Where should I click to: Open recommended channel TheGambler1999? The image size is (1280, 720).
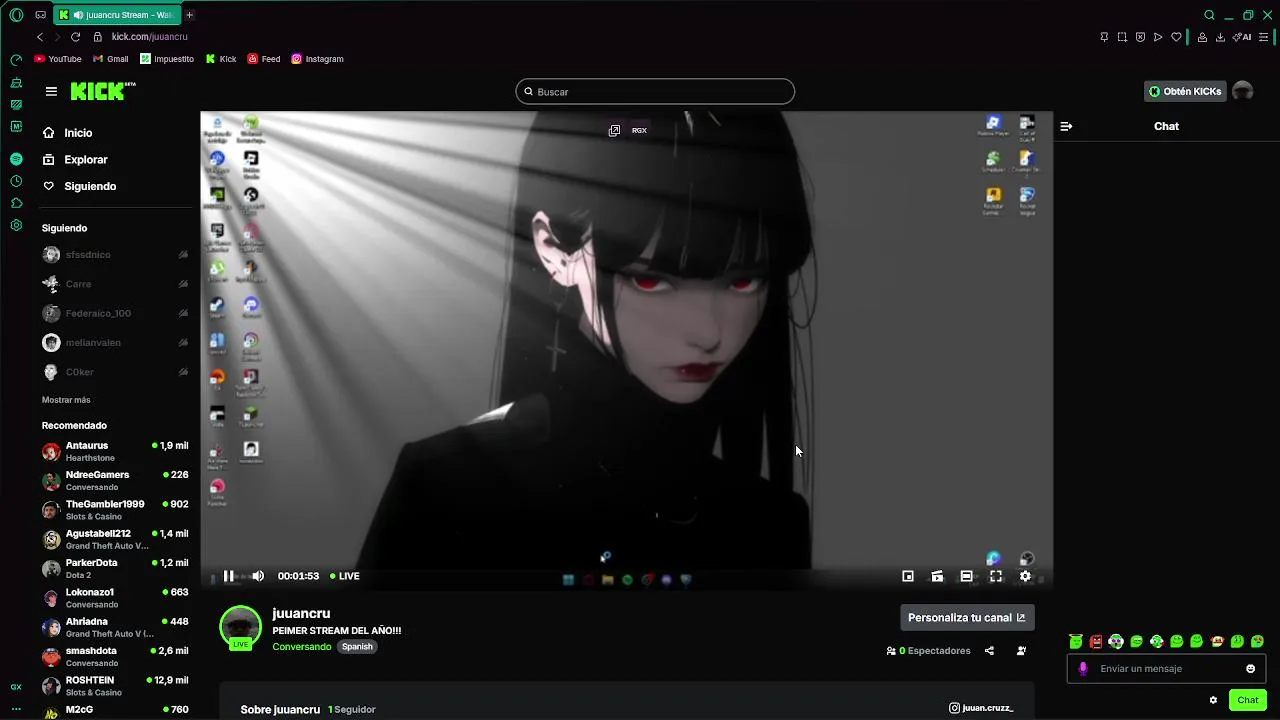tap(115, 510)
